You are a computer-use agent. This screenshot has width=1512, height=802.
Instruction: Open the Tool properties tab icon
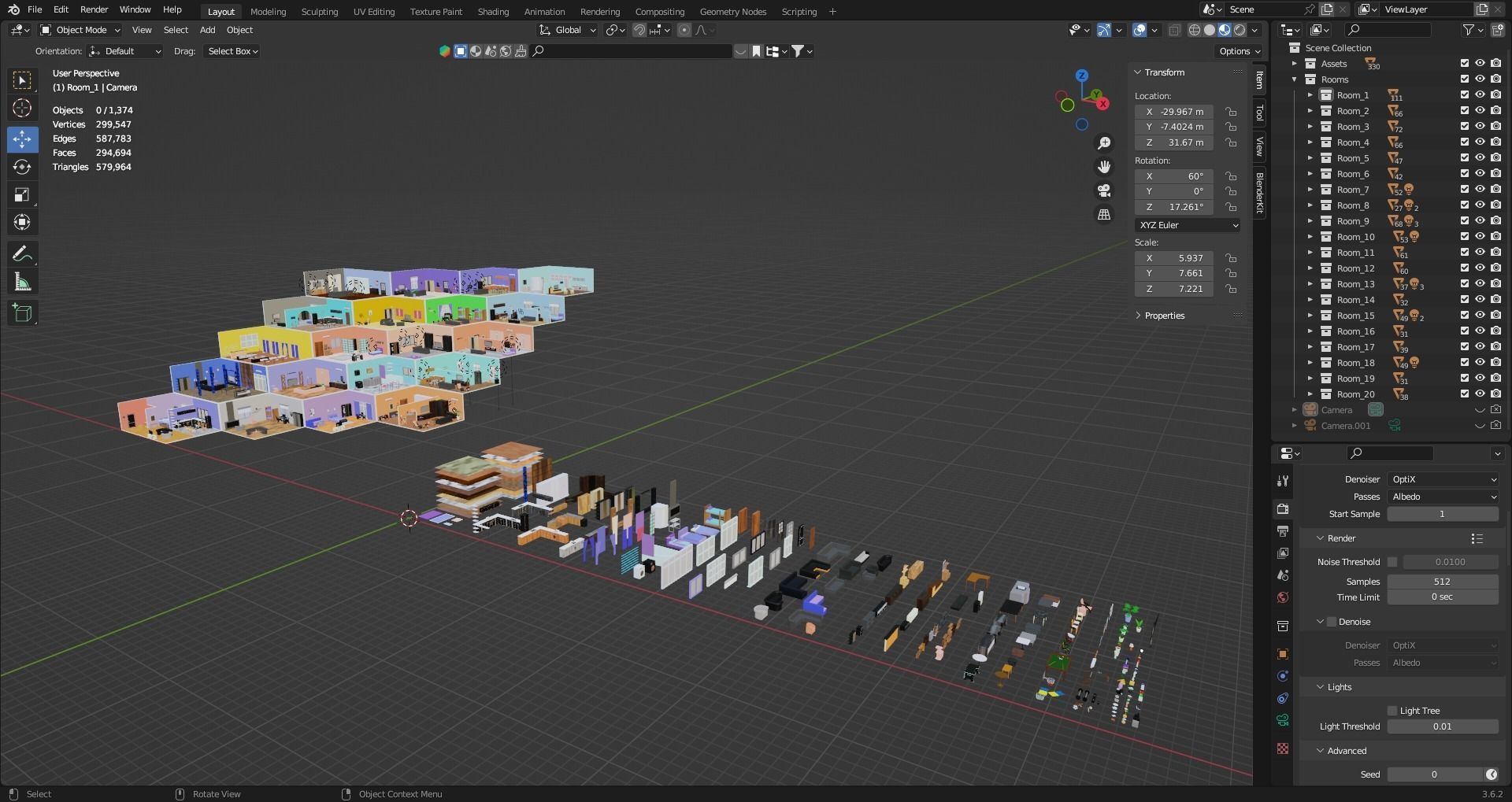point(1283,481)
